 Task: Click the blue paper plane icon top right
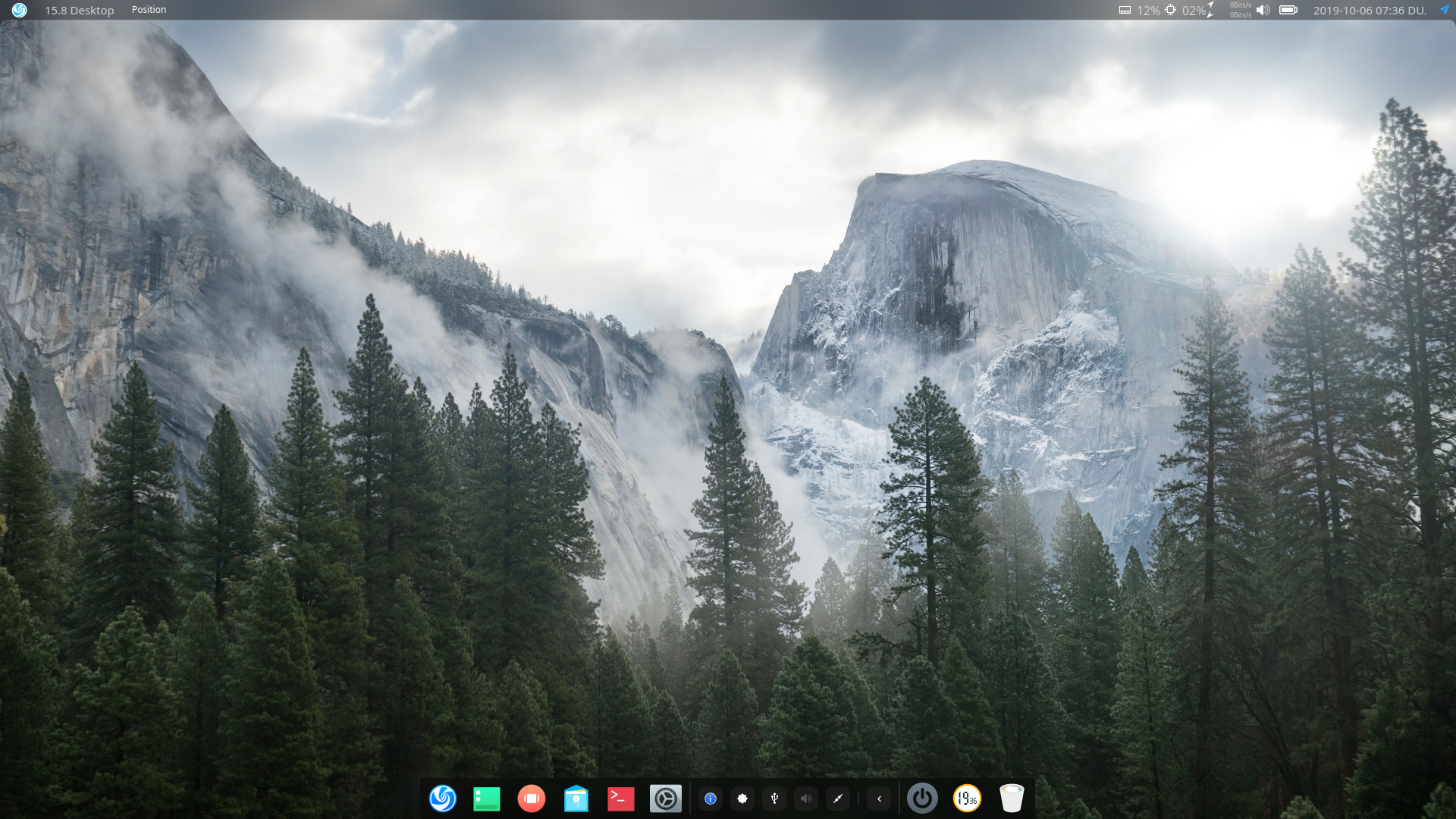coord(1444,10)
